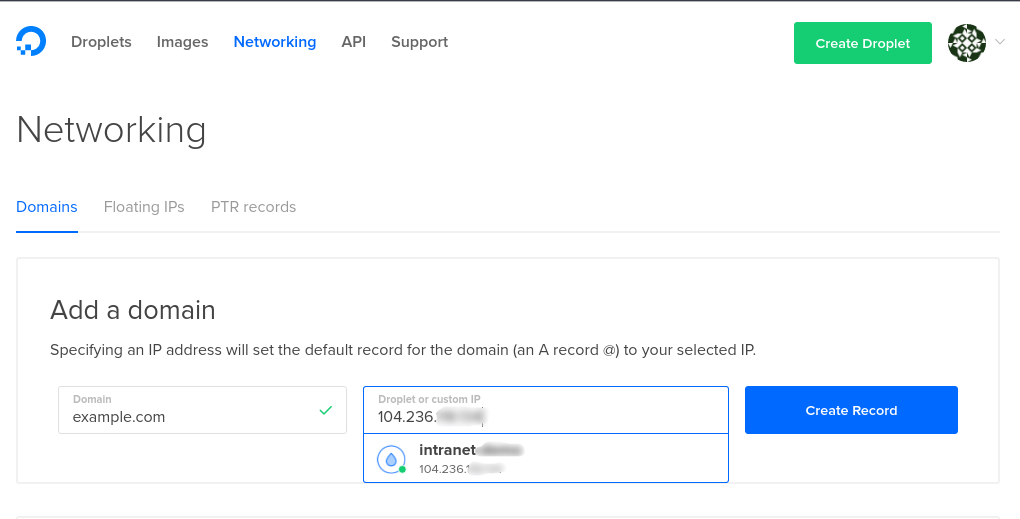This screenshot has height=519, width=1020.
Task: Click the Droplet or custom IP field
Action: 546,410
